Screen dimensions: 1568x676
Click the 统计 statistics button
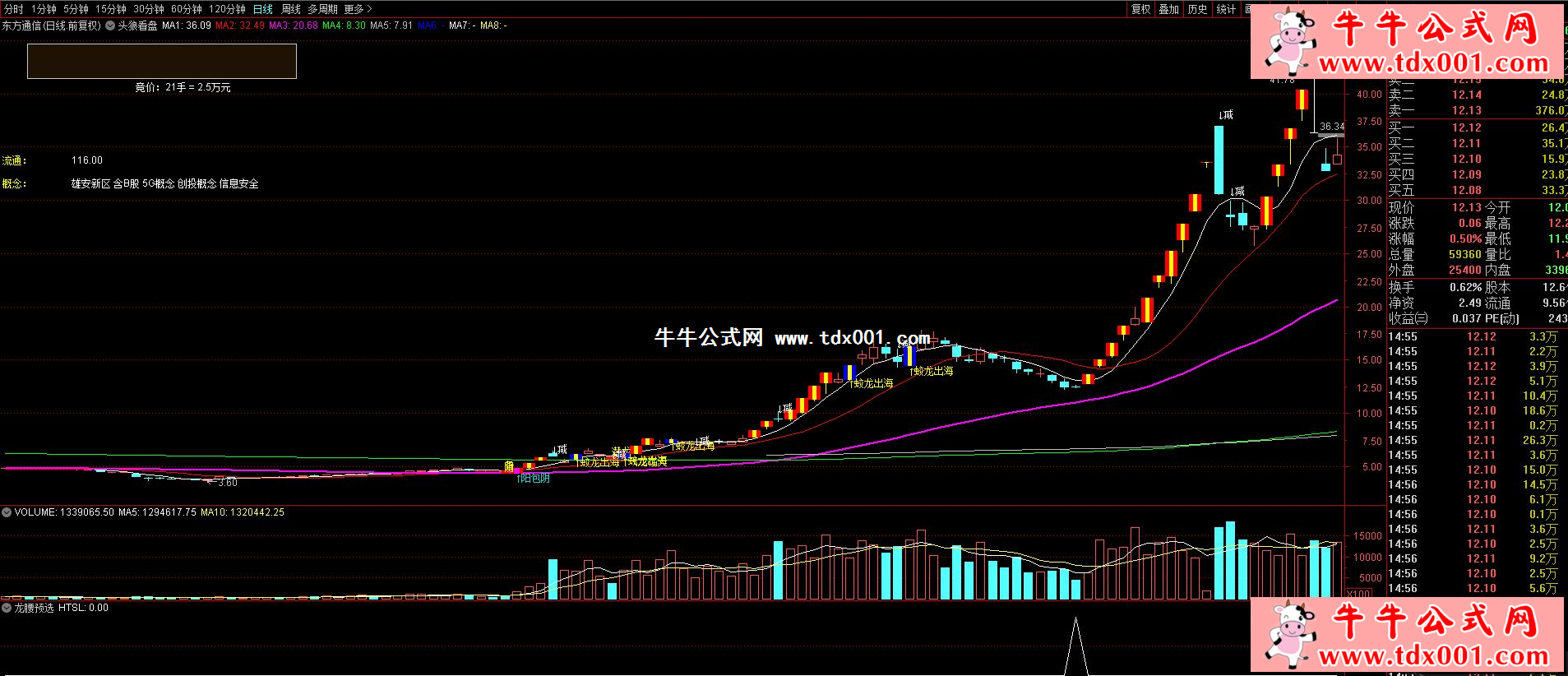pyautogui.click(x=1226, y=9)
